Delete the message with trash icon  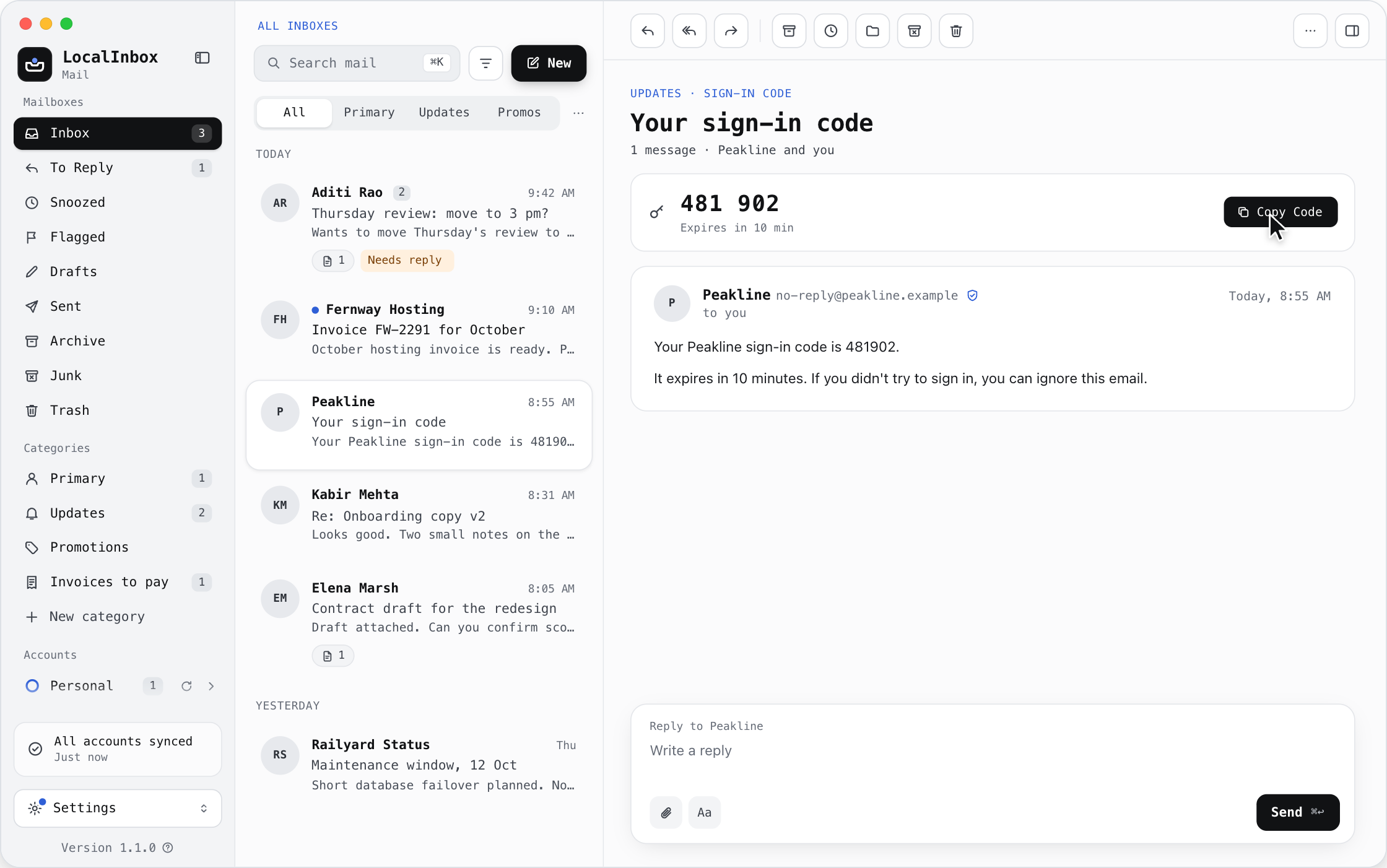(956, 31)
